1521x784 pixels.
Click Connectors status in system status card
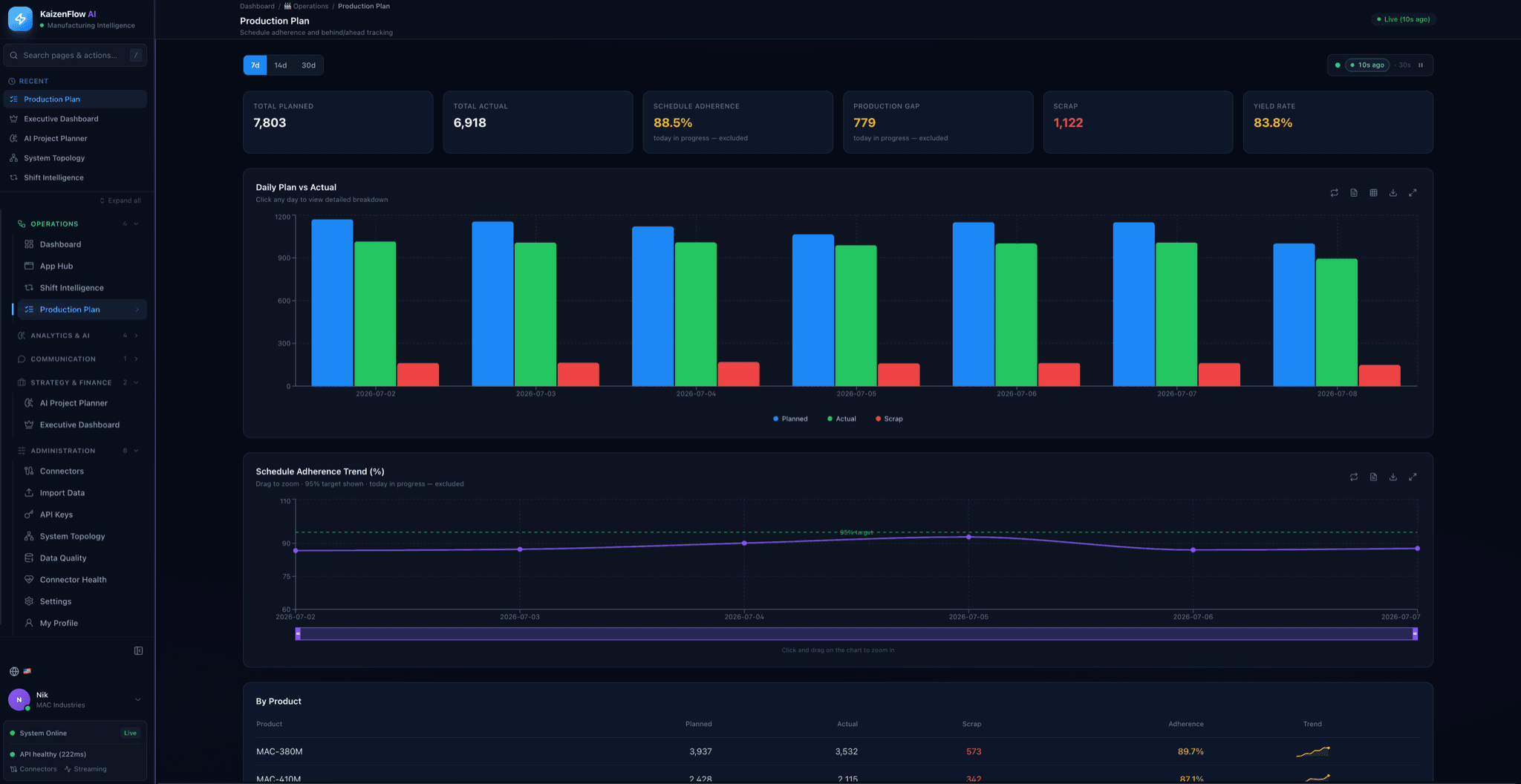[33, 769]
